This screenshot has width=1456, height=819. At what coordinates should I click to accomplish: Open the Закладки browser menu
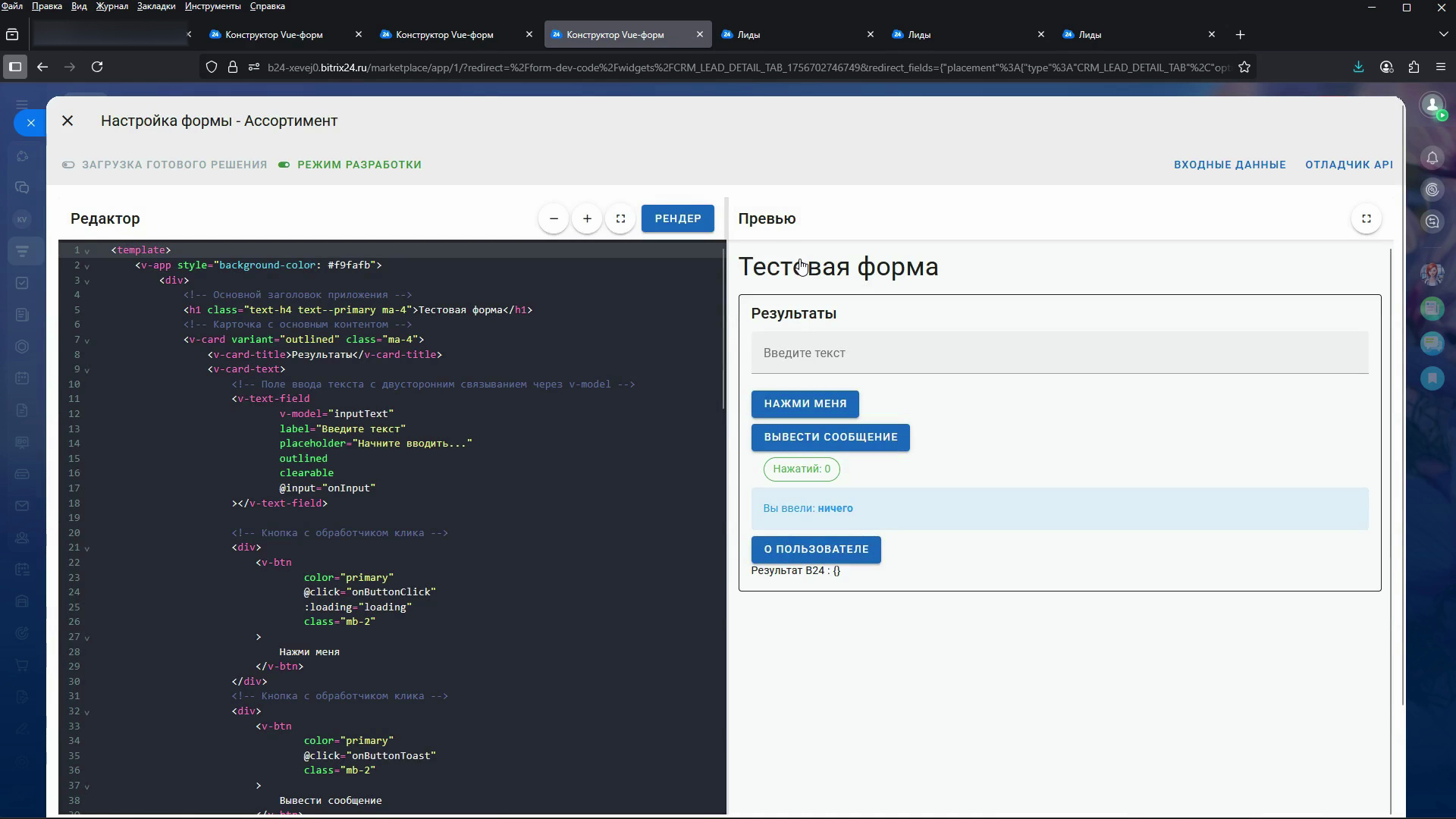[x=155, y=6]
